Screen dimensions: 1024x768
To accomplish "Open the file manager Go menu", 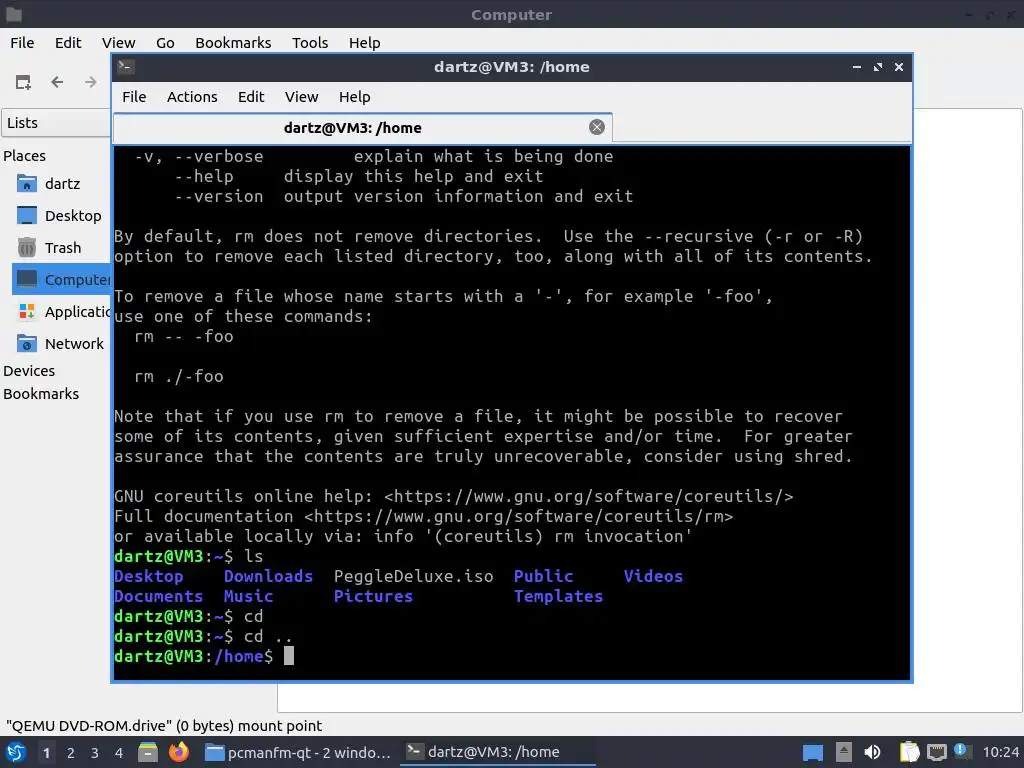I will coord(165,42).
